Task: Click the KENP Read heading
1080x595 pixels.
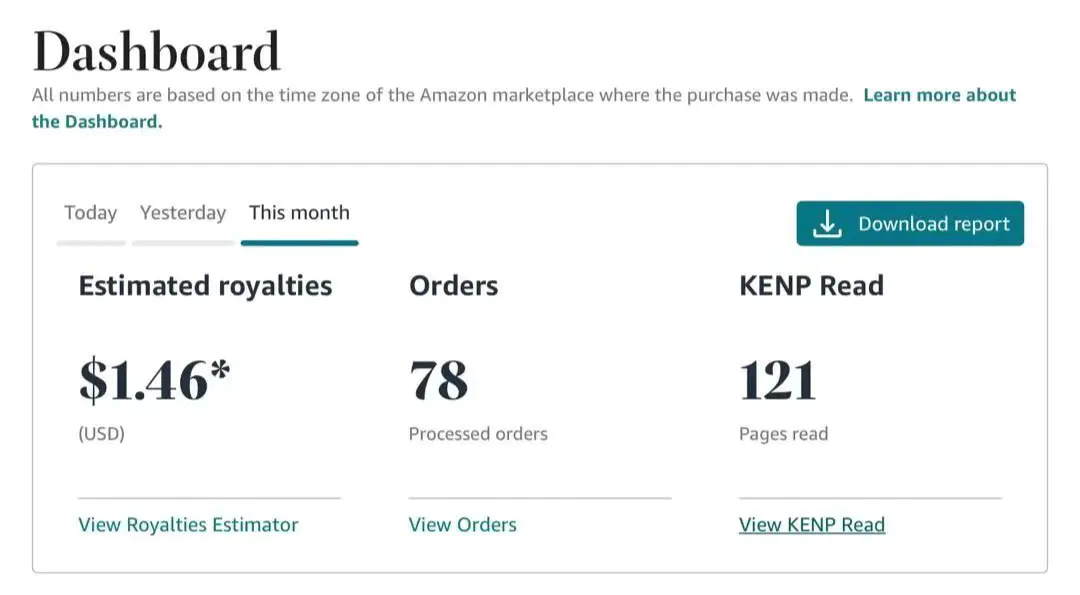Action: click(811, 286)
